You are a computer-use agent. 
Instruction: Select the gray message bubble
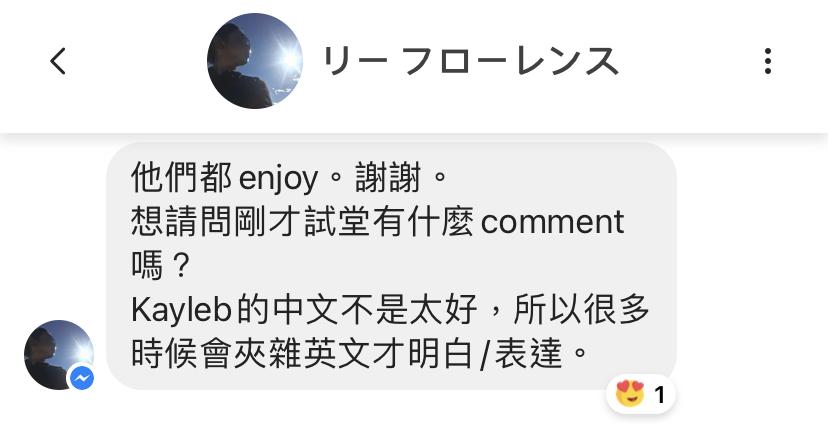coord(391,266)
